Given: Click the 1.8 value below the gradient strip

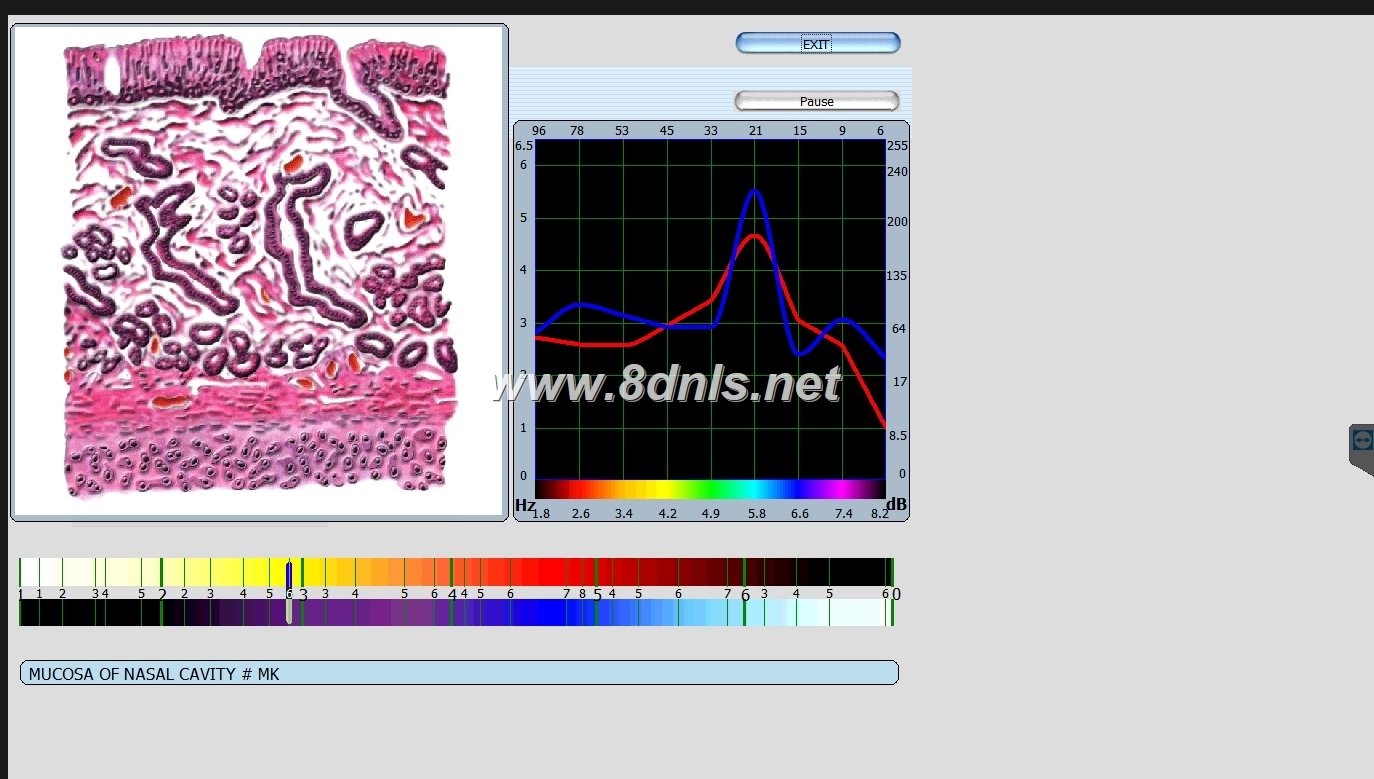Looking at the screenshot, I should [540, 513].
